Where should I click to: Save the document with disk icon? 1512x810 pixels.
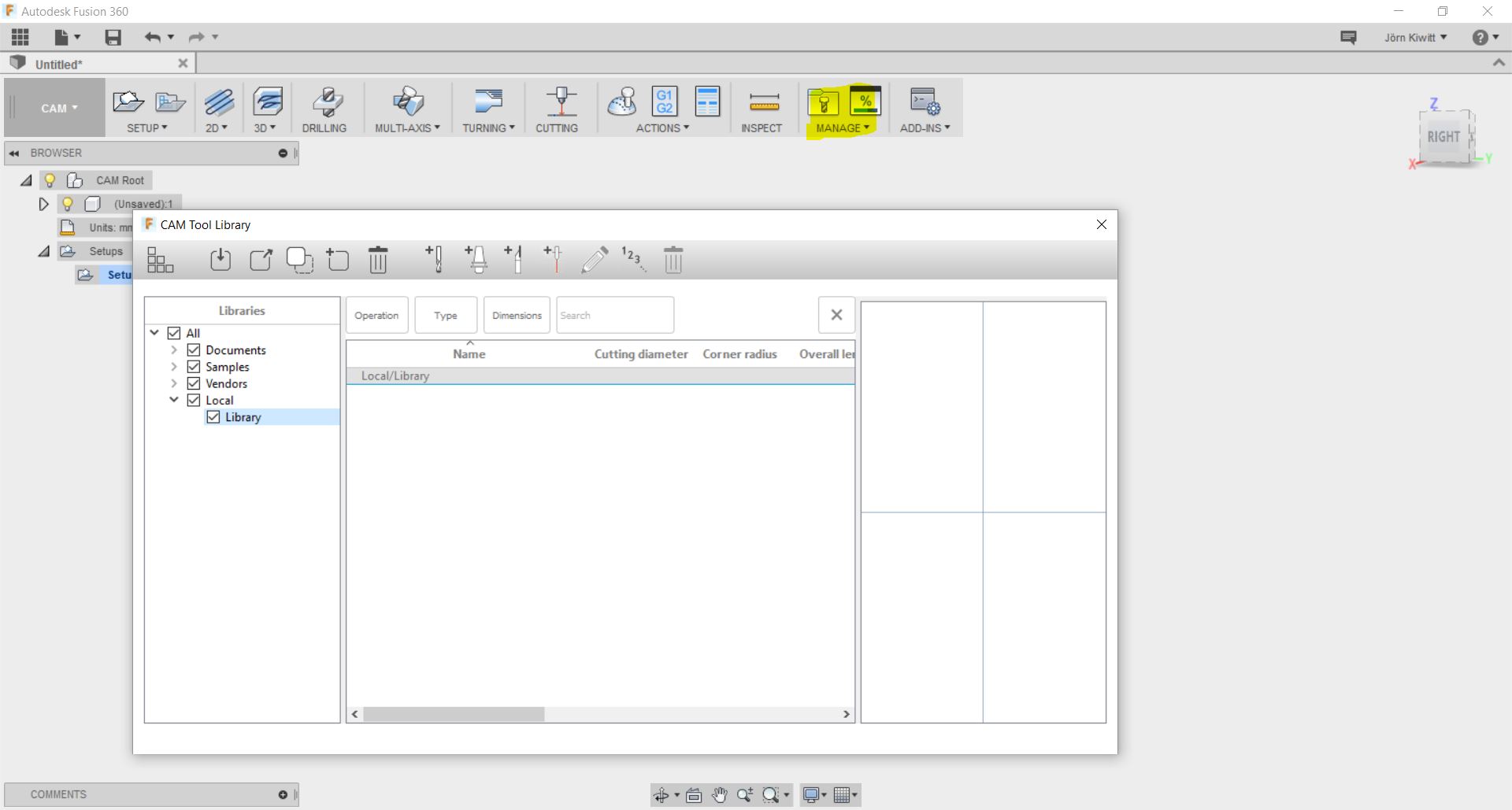(113, 37)
